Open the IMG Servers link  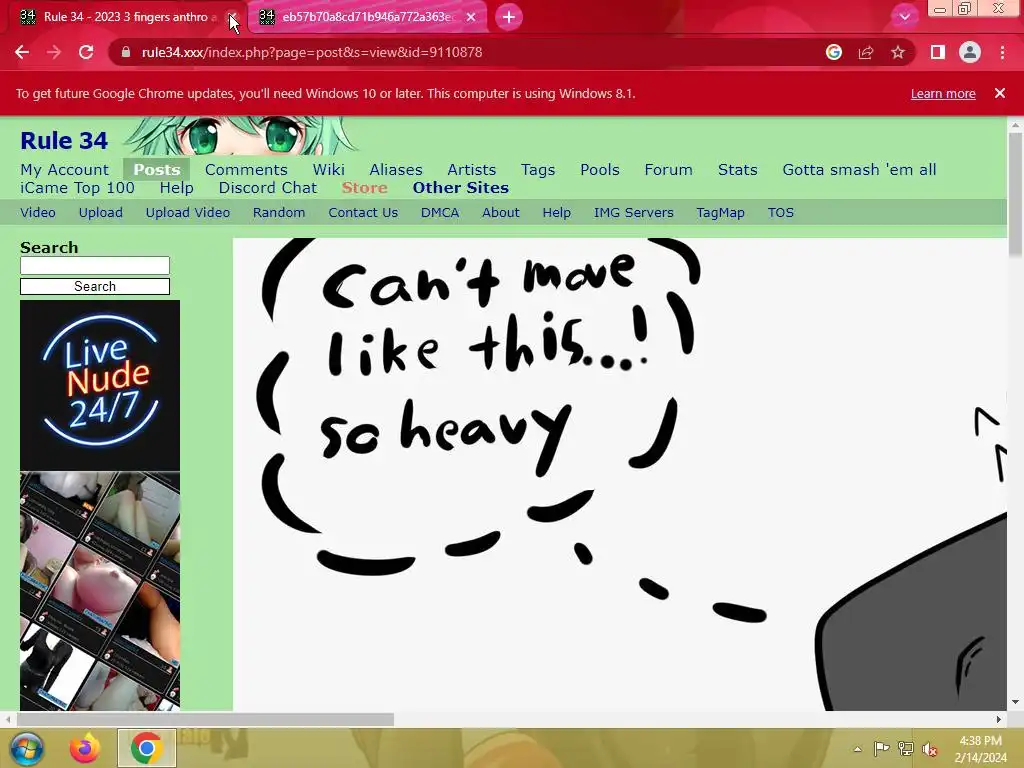tap(633, 213)
